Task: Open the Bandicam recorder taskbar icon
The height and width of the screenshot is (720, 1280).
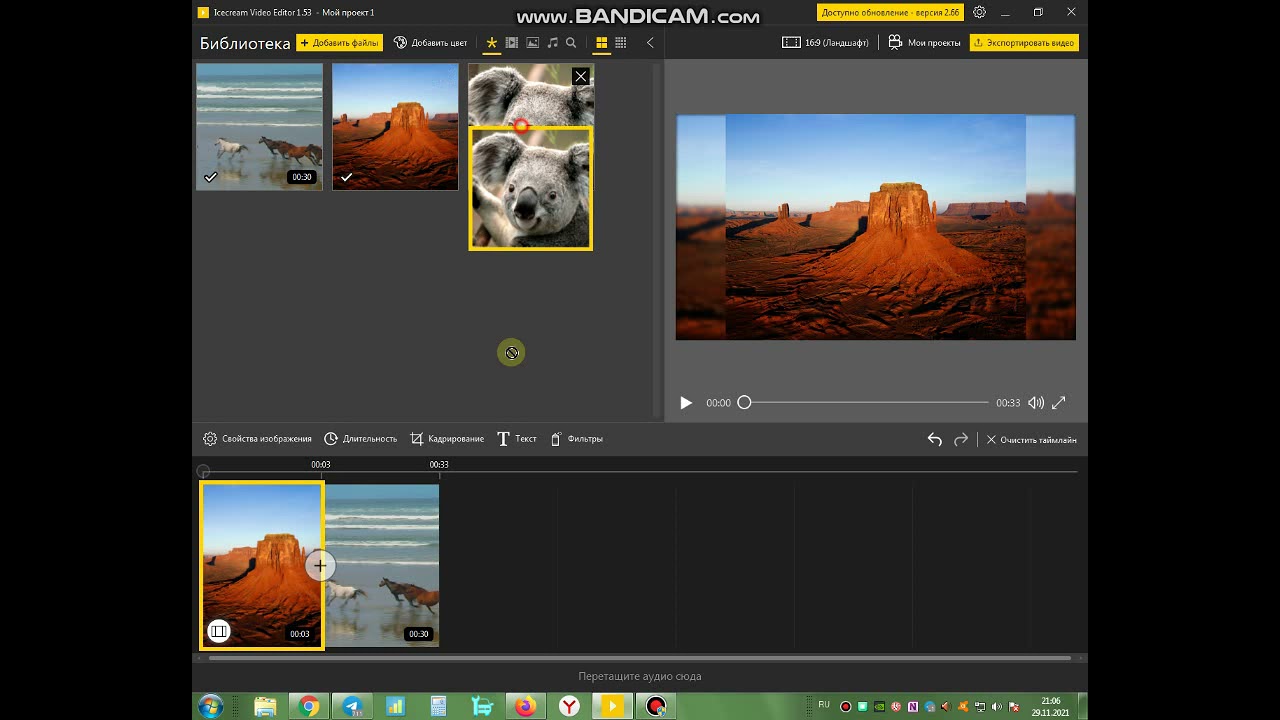Action: pos(656,706)
